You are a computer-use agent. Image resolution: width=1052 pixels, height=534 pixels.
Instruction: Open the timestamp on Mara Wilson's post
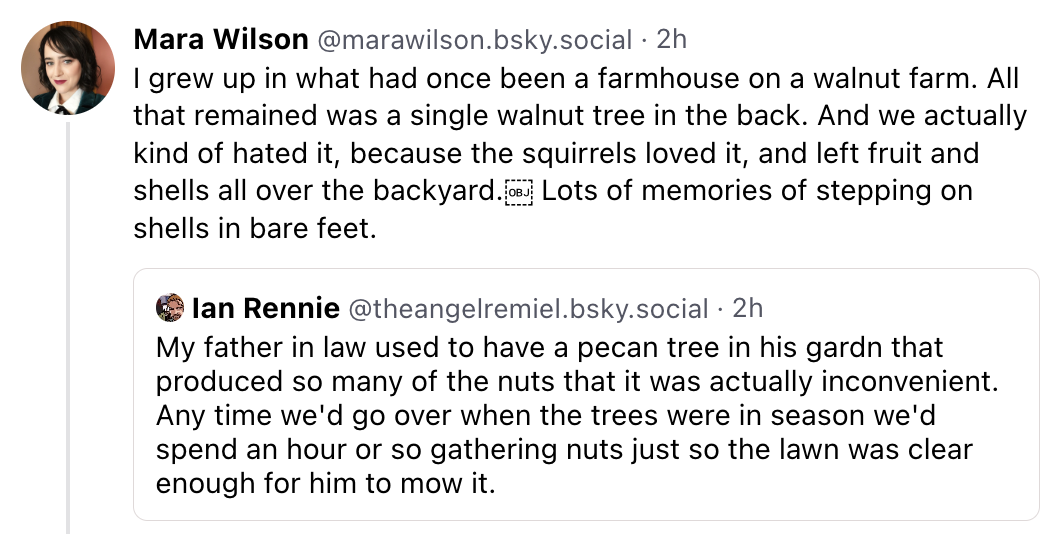[x=670, y=40]
